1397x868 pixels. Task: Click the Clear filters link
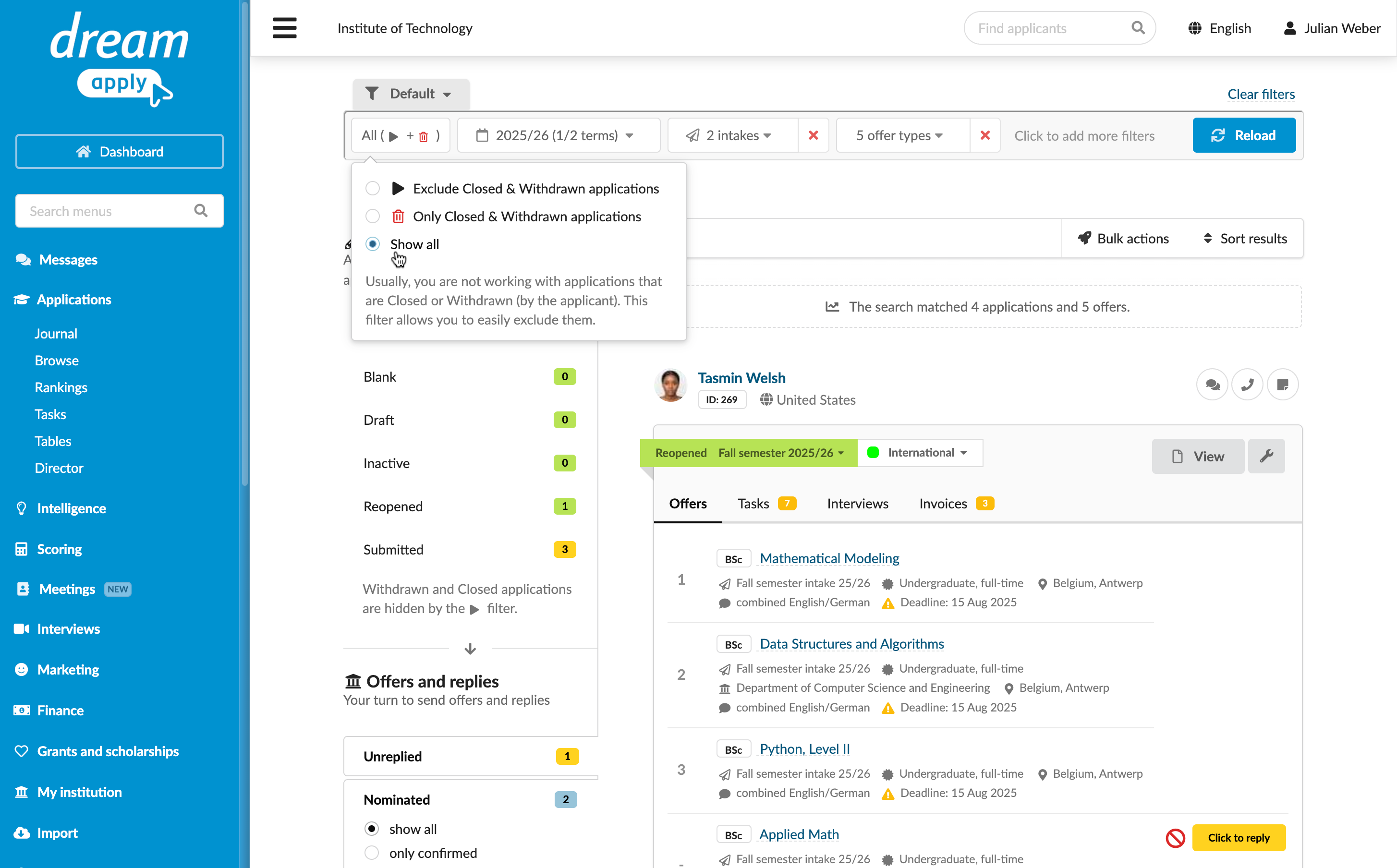(1261, 94)
